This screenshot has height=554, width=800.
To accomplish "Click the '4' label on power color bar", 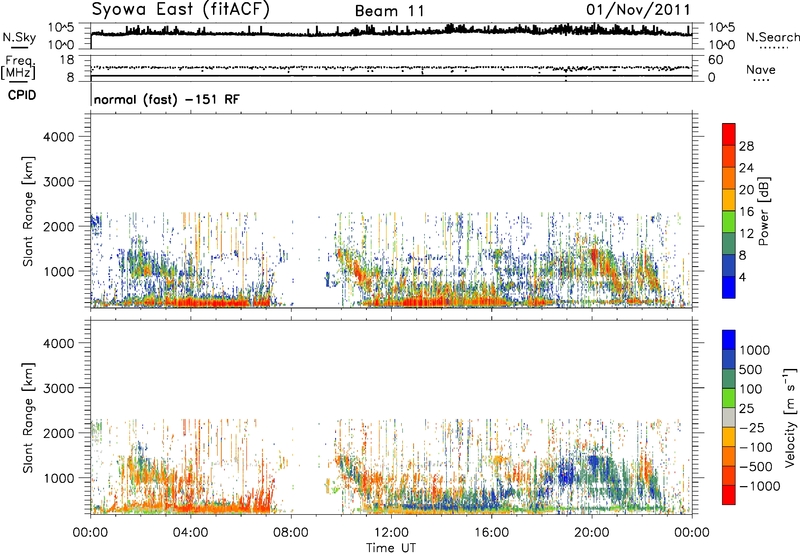I will [743, 277].
